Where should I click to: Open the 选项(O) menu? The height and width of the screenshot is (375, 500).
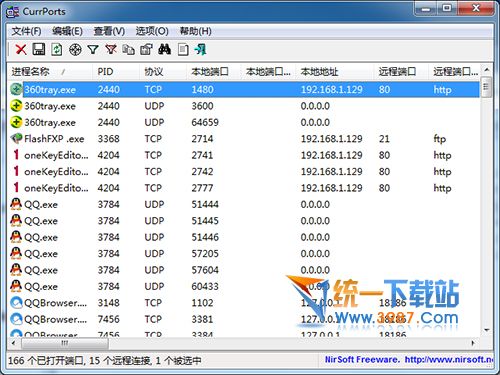point(152,31)
